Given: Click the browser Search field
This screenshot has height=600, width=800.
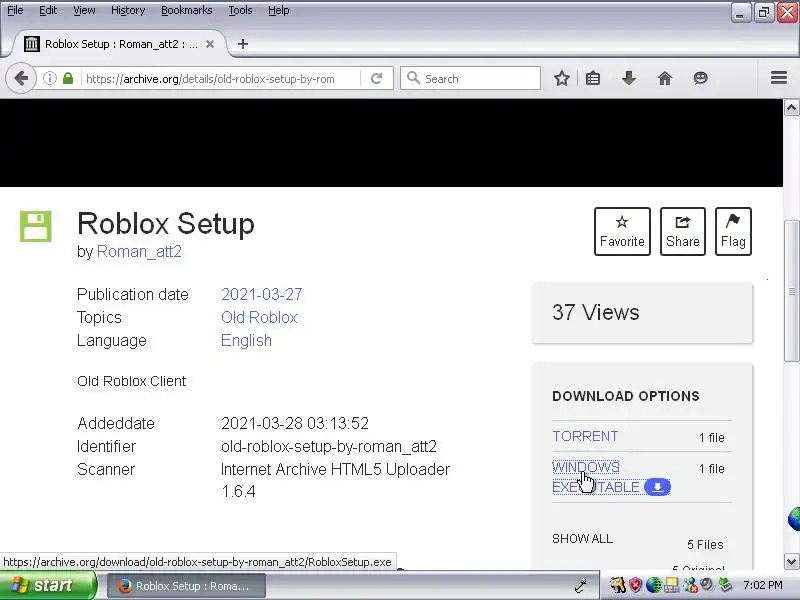Looking at the screenshot, I should pos(470,79).
